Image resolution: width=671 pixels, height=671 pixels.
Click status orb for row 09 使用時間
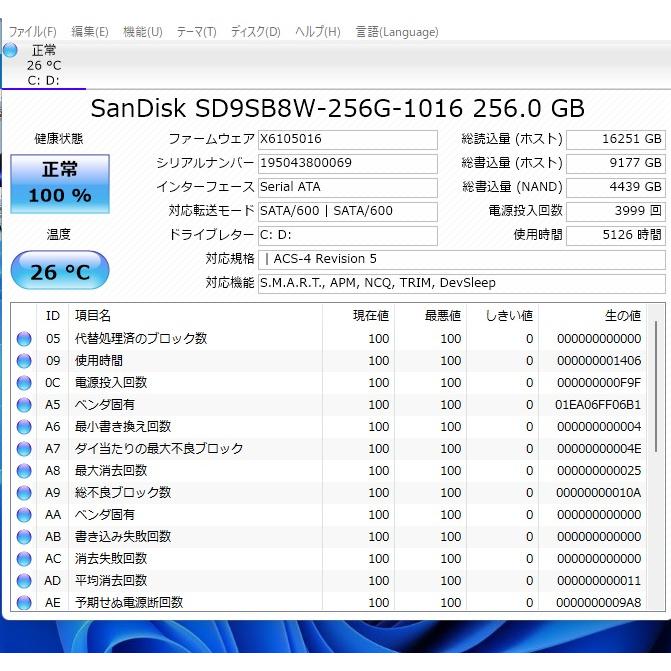click(24, 361)
